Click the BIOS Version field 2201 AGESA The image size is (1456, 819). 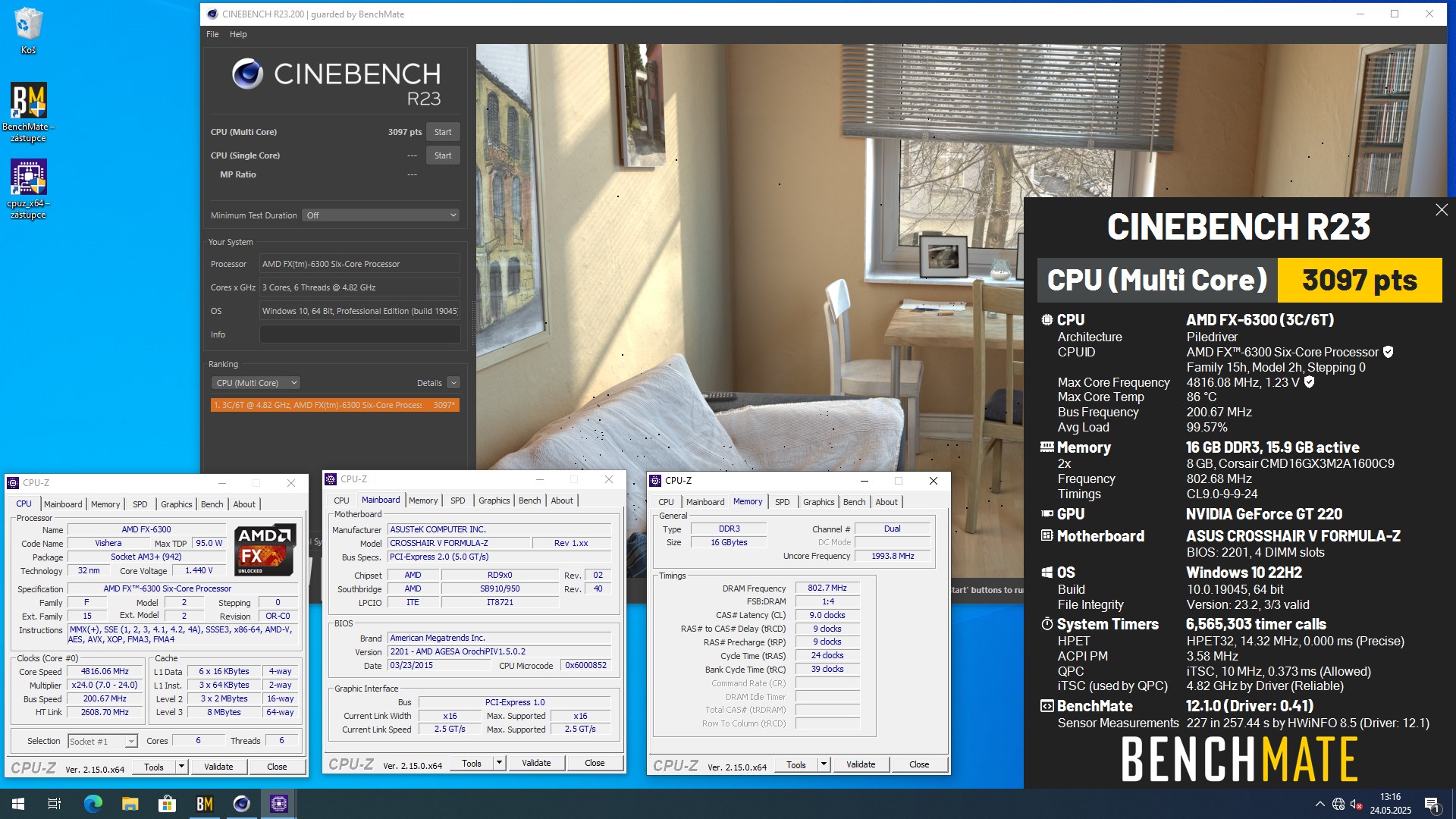[x=499, y=651]
